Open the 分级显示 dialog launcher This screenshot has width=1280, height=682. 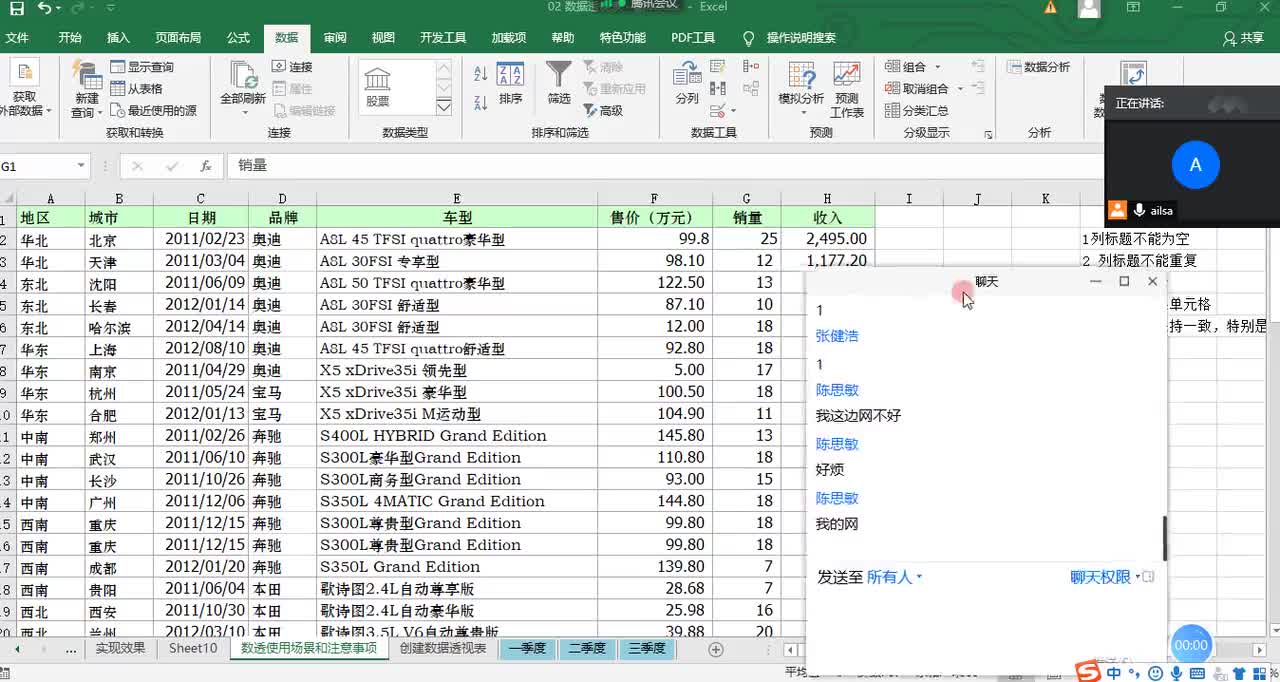tap(988, 134)
